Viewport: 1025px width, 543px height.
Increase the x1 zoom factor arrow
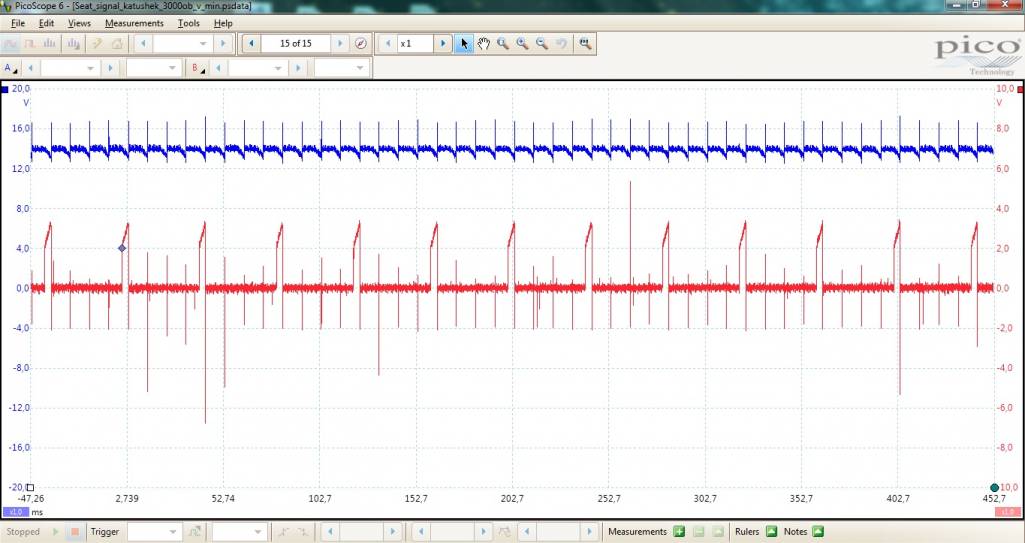(443, 44)
